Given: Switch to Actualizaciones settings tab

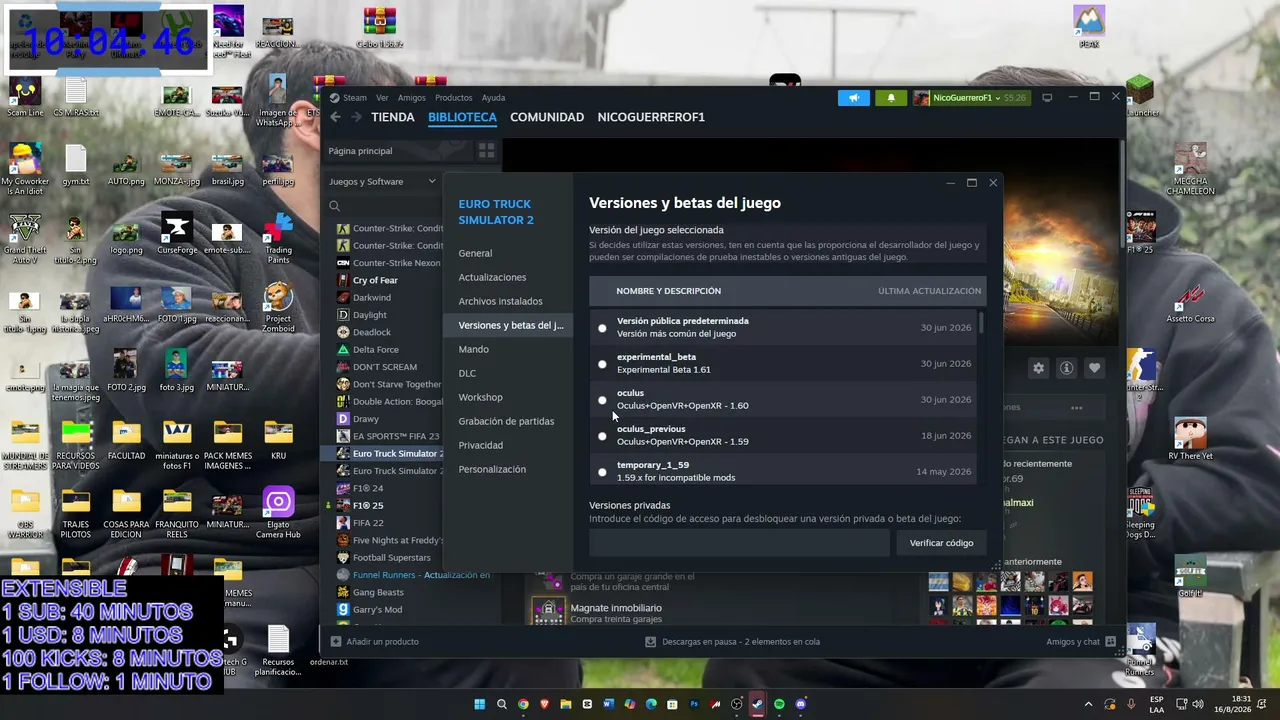Looking at the screenshot, I should [492, 277].
